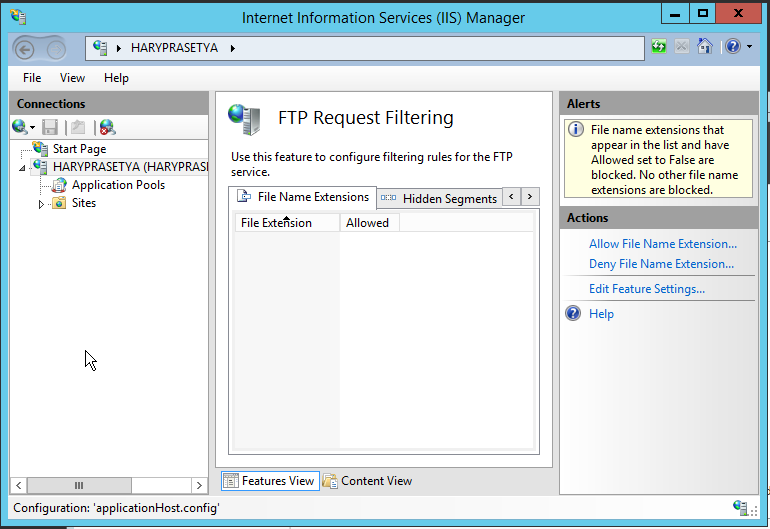Click the Deny File Name Extension link
This screenshot has height=529, width=770.
click(x=661, y=264)
